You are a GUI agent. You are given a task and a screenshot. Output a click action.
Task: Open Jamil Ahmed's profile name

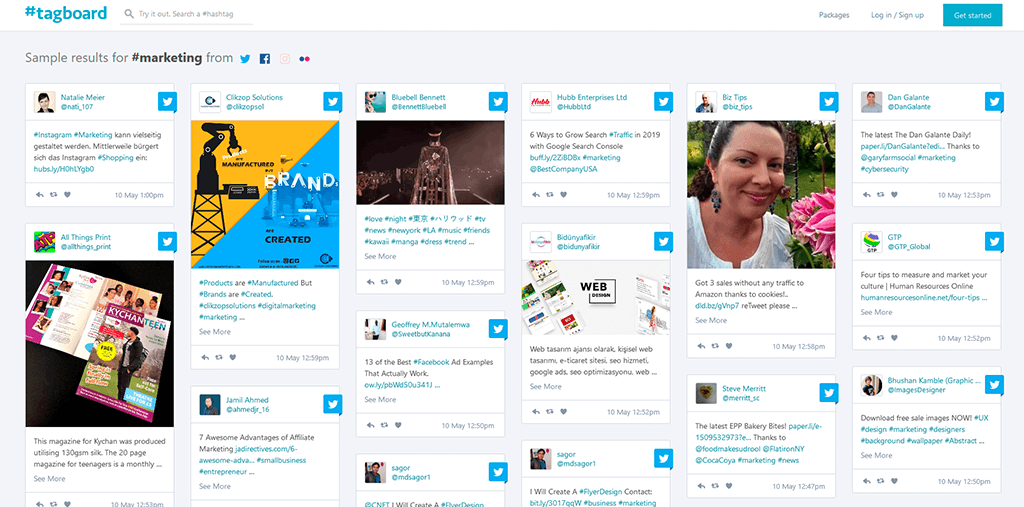(248, 400)
